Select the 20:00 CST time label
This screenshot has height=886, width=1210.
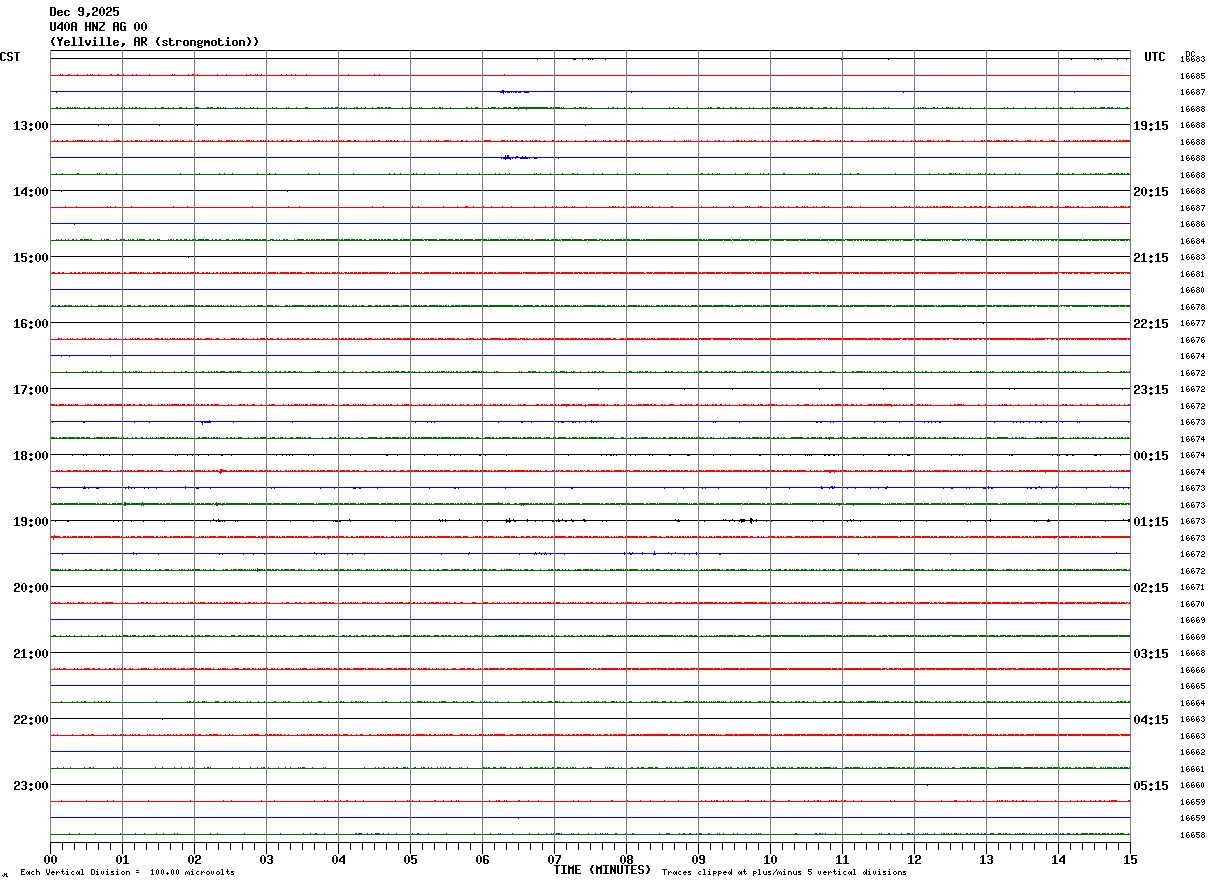click(31, 588)
